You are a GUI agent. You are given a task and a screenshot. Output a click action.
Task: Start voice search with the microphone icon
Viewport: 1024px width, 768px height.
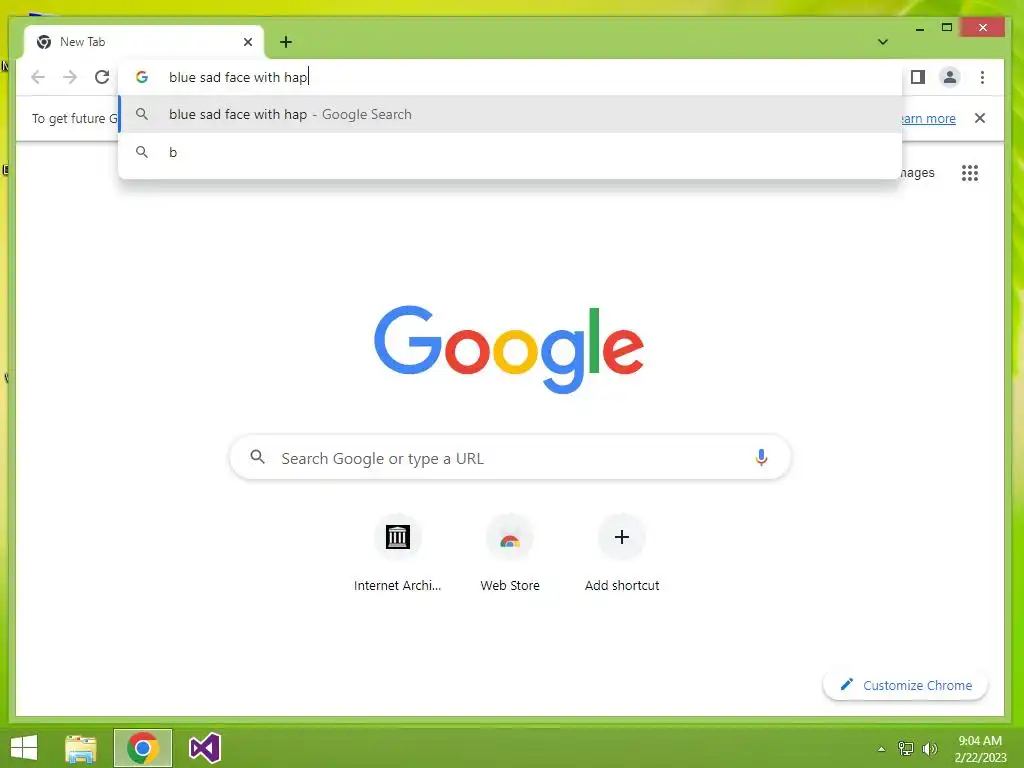pyautogui.click(x=761, y=458)
